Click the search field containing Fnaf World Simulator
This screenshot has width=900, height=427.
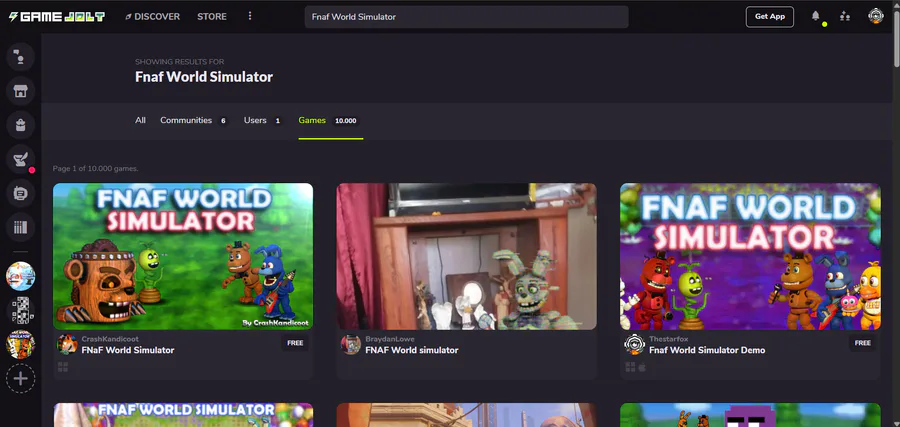click(x=466, y=17)
